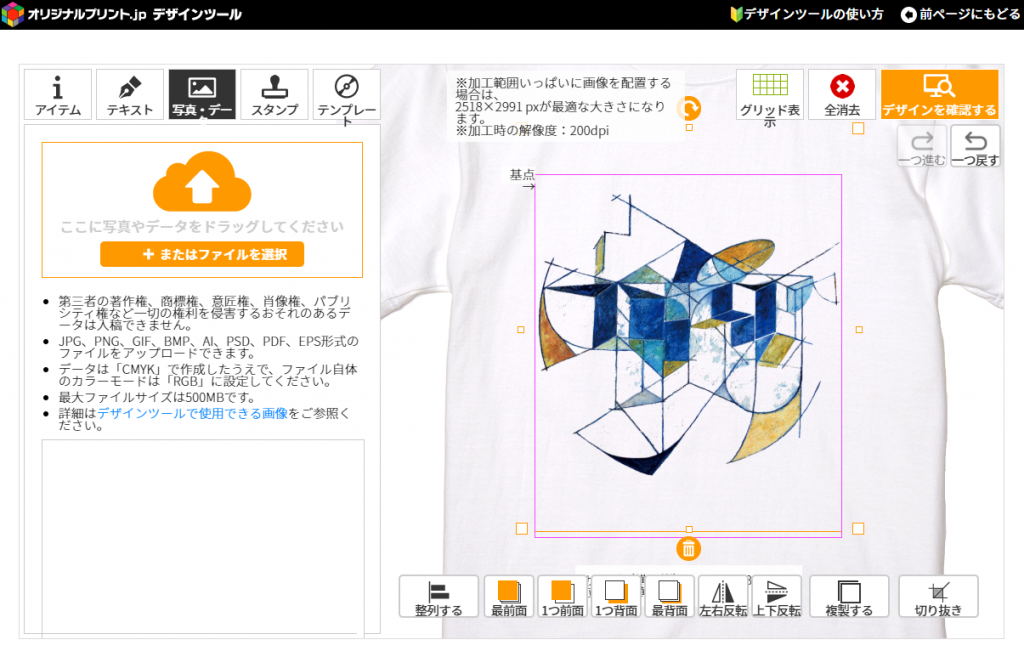Click the 加工時の解像度：200dpi text
Image resolution: width=1024 pixels, height=651 pixels.
pos(532,131)
